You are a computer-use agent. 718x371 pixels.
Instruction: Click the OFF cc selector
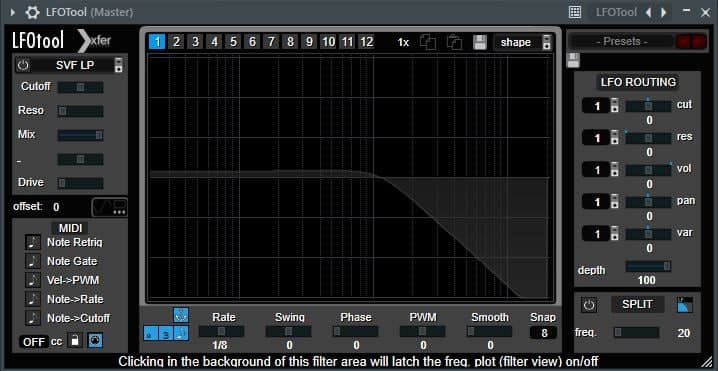(x=34, y=342)
